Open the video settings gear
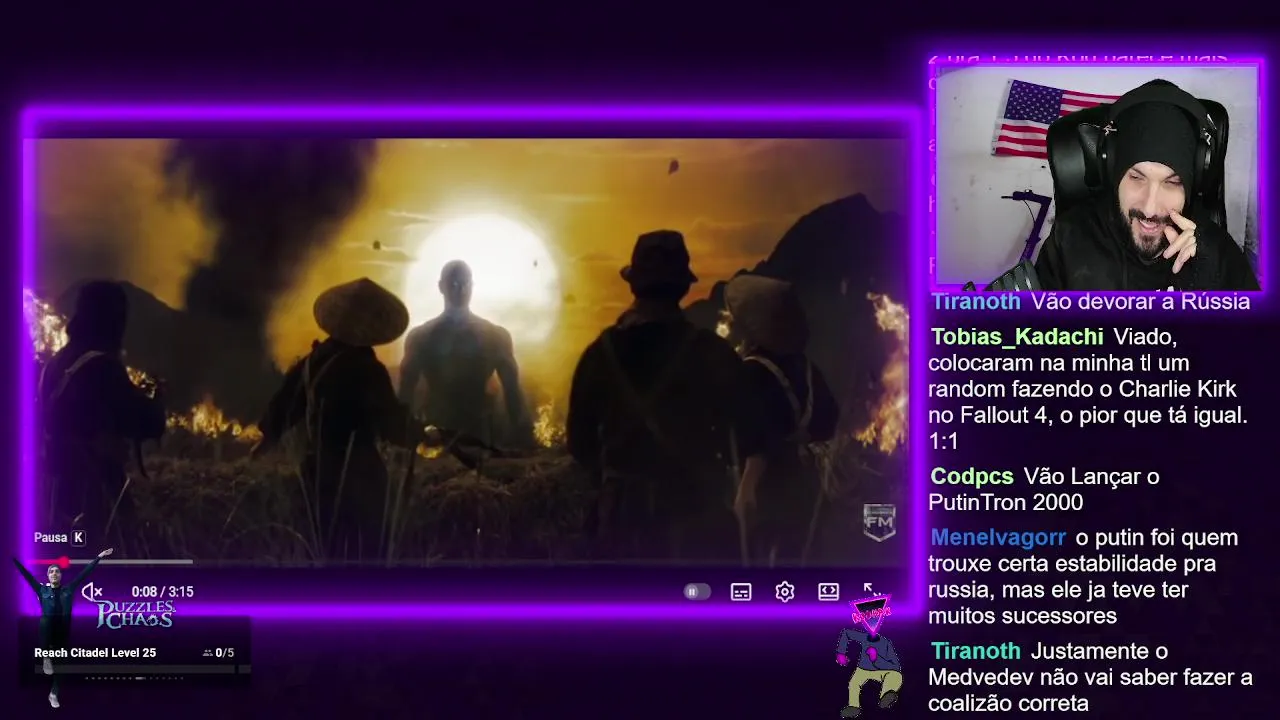 click(785, 592)
